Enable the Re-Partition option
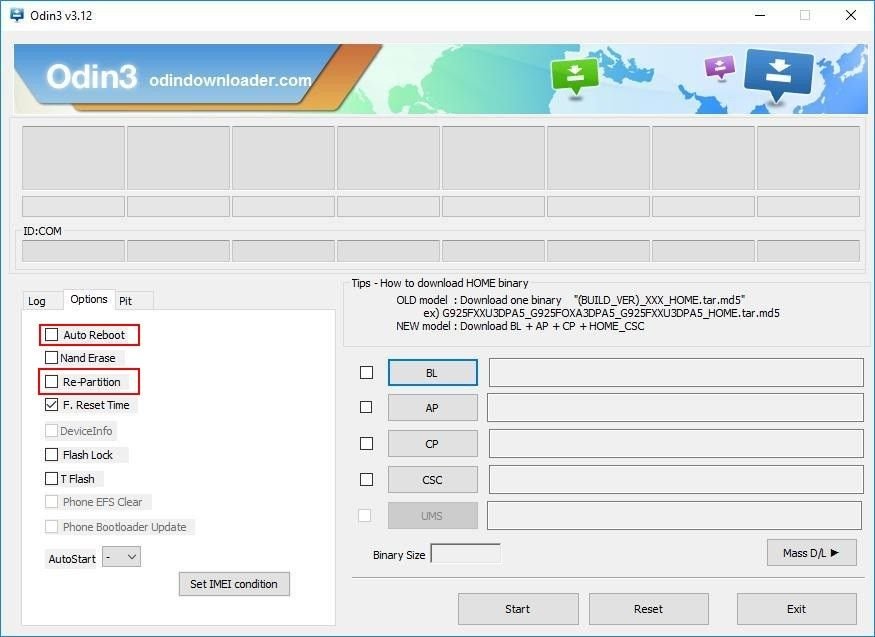 (51, 382)
